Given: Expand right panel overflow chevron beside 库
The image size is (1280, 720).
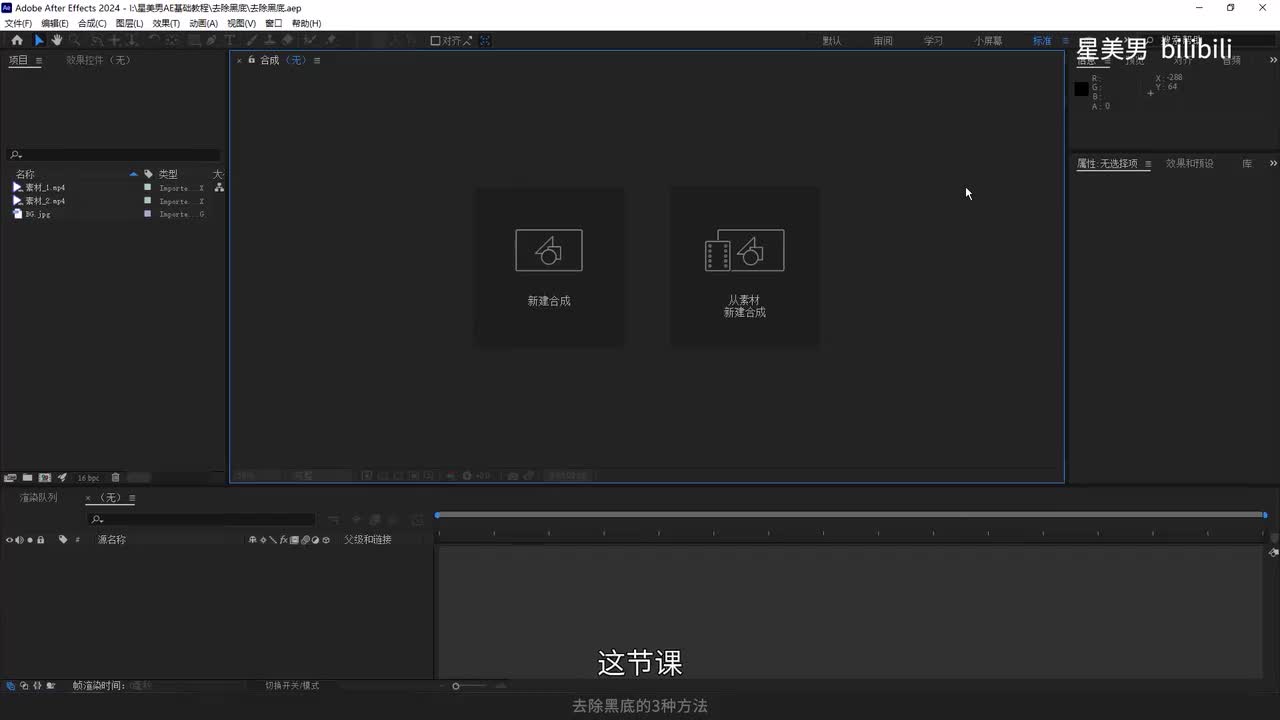Looking at the screenshot, I should (x=1273, y=164).
